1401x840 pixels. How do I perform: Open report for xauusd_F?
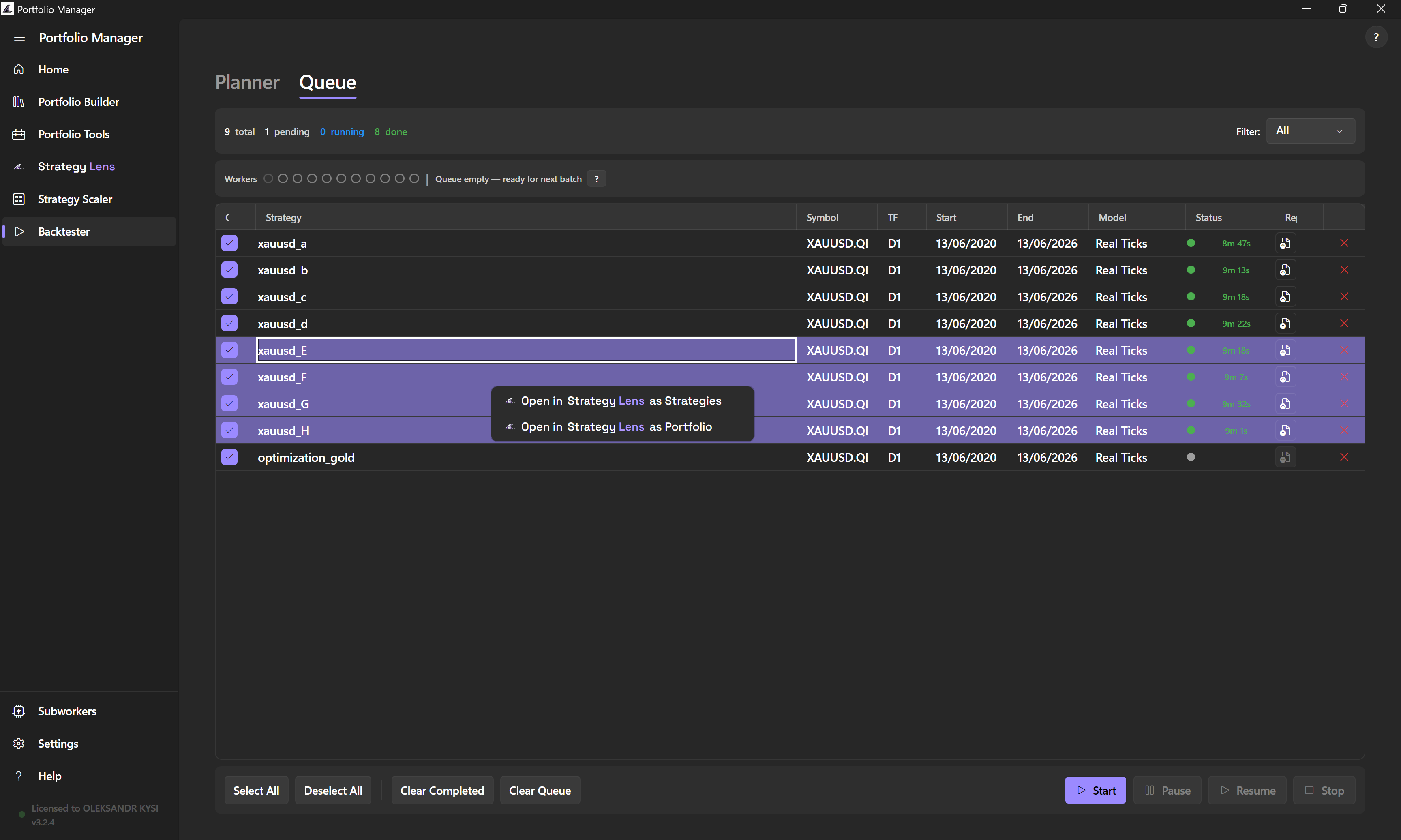point(1285,377)
